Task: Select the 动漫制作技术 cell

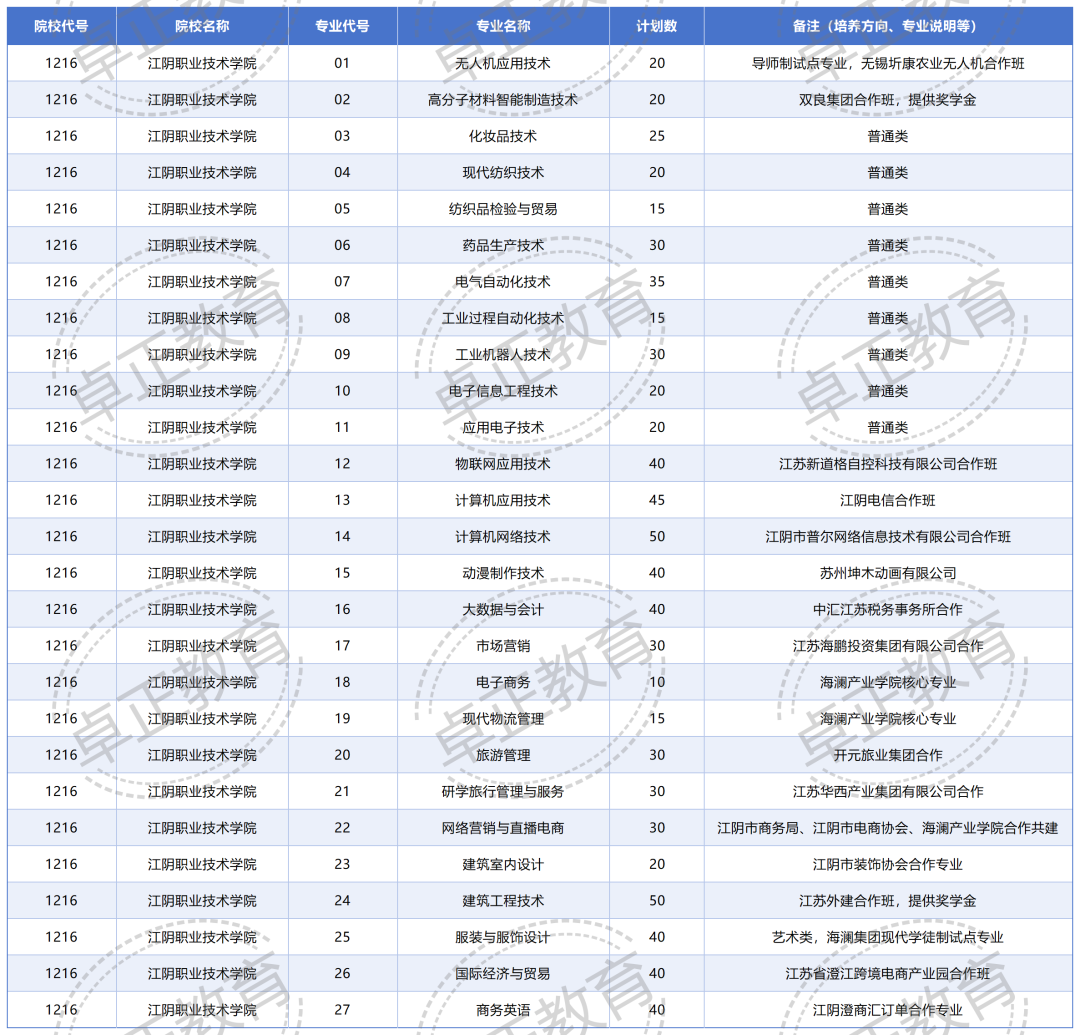Action: [x=503, y=574]
